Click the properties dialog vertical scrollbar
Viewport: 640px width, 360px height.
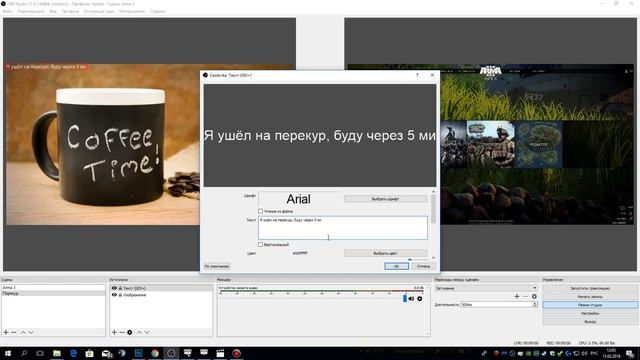[x=433, y=209]
